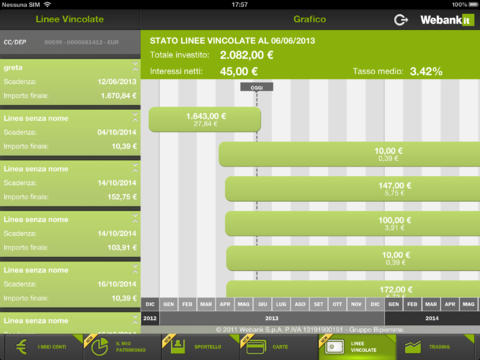
Task: Select the greta line title
Action: point(13,68)
